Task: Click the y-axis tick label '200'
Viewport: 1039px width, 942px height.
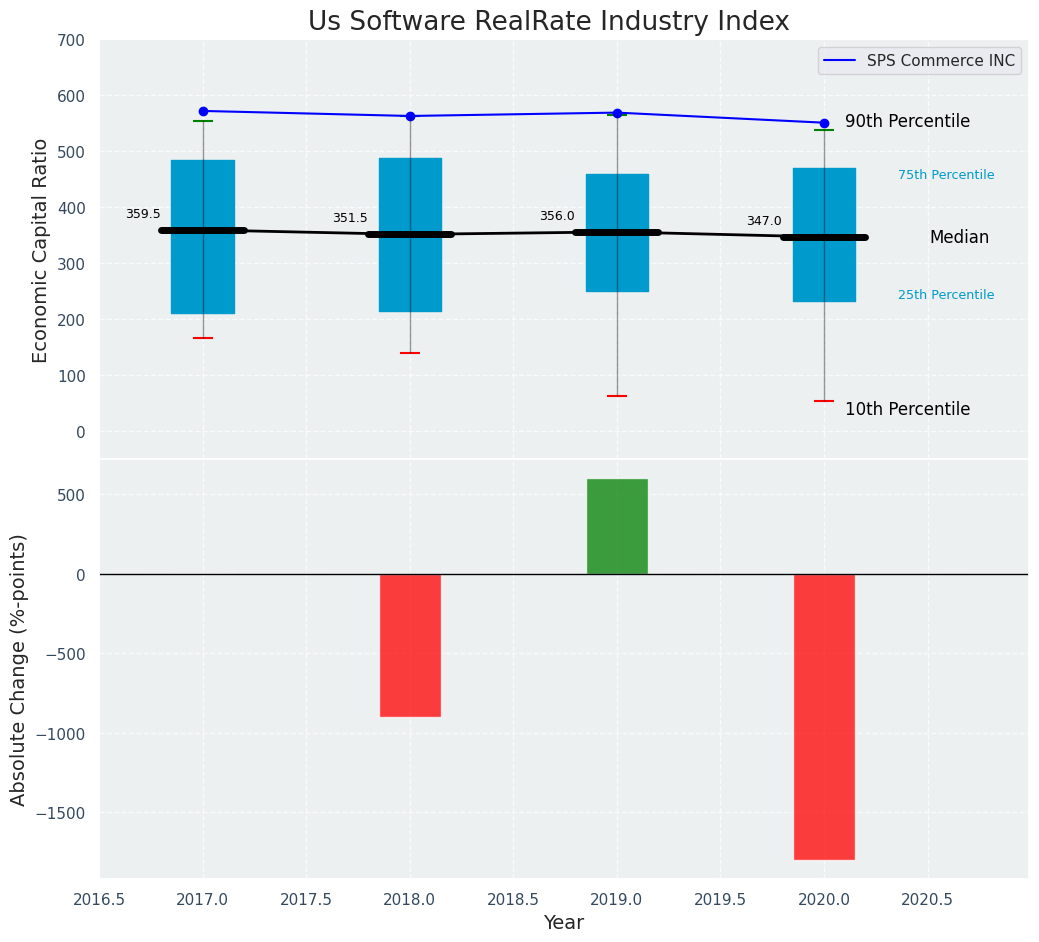Action: [72, 321]
